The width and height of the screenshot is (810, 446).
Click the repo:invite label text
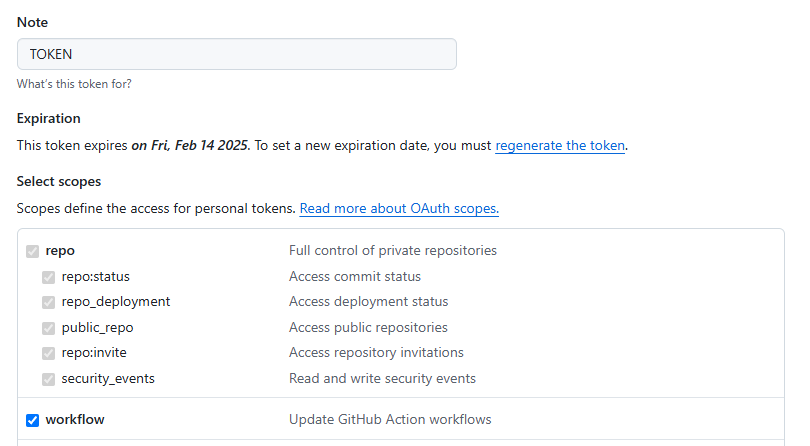coord(94,353)
